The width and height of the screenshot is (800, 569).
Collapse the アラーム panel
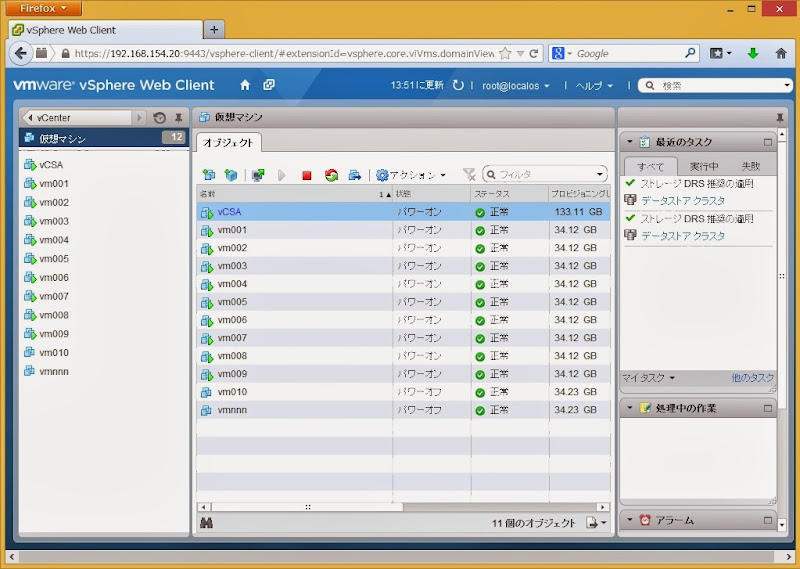630,519
